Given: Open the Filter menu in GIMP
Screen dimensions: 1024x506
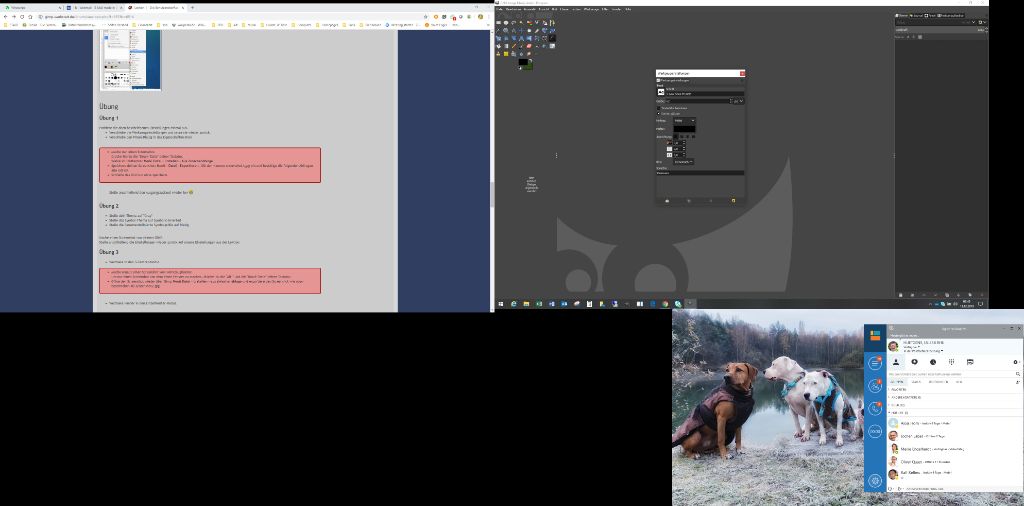Looking at the screenshot, I should click(605, 9).
